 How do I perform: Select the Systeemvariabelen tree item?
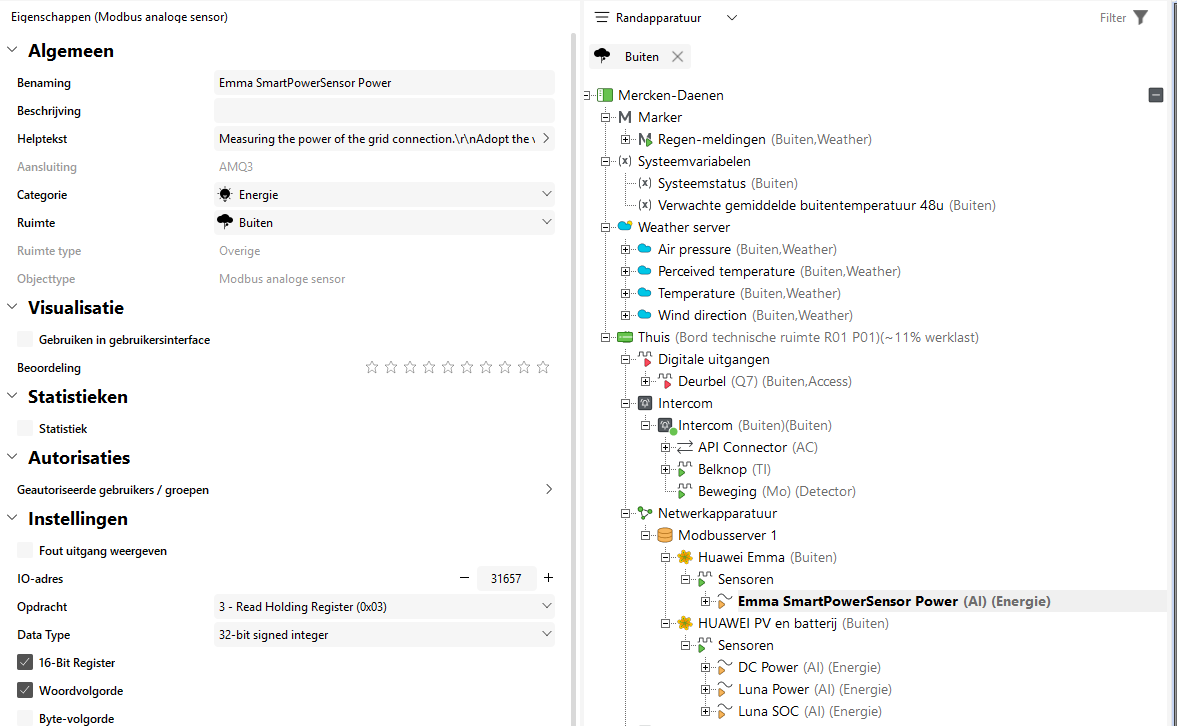694,161
